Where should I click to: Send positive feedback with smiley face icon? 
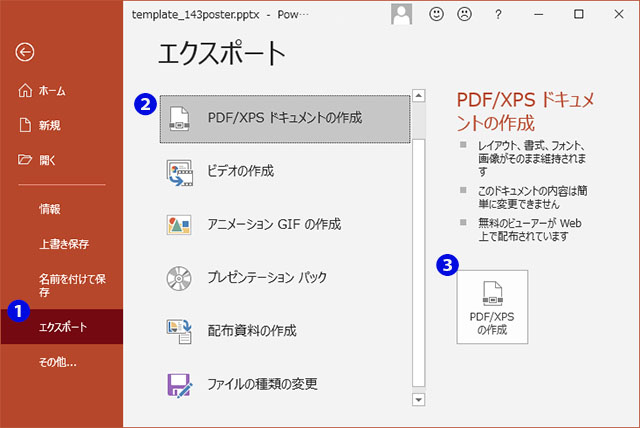(436, 14)
